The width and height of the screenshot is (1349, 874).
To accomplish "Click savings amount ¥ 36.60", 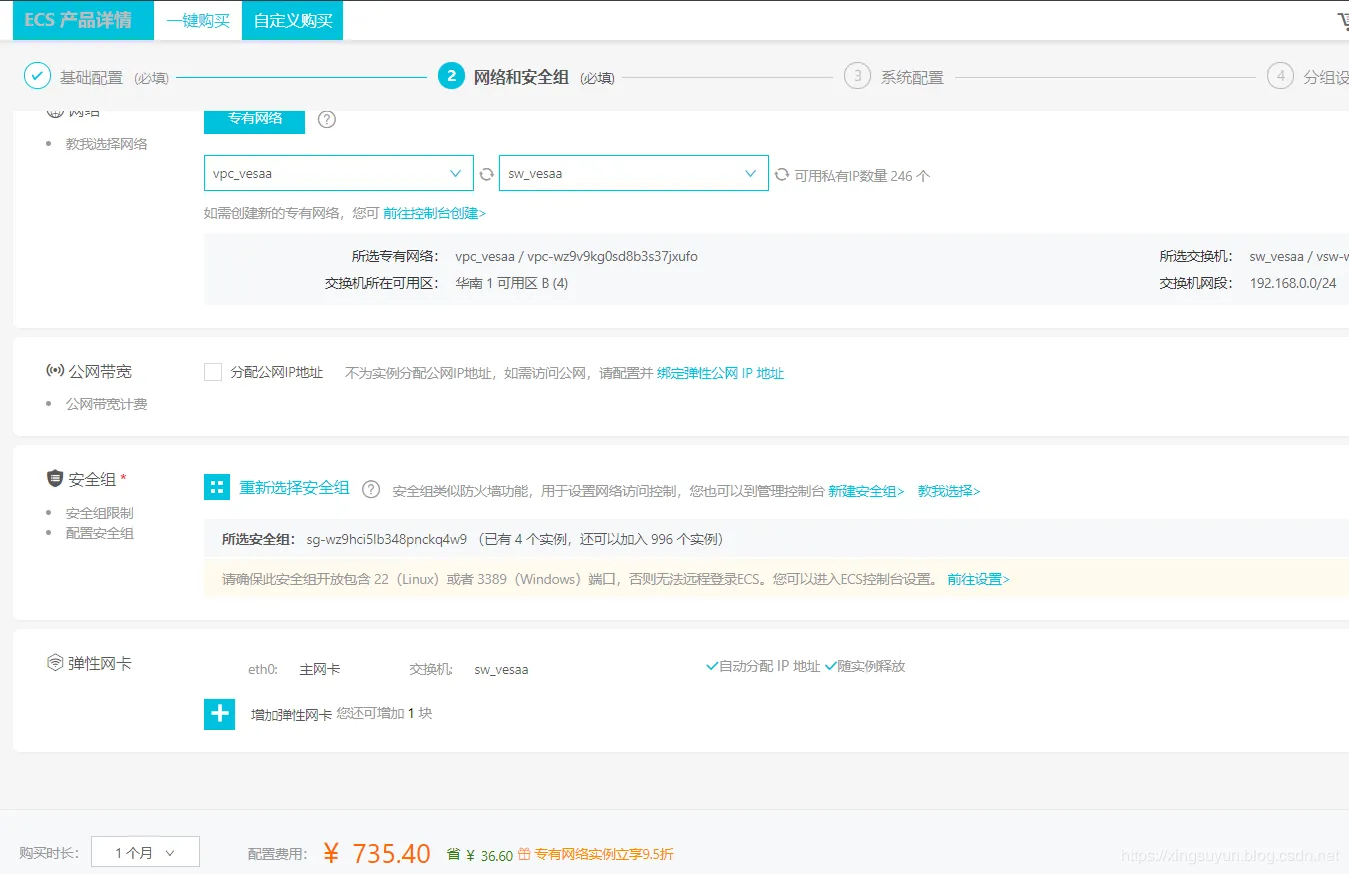I will click(489, 856).
